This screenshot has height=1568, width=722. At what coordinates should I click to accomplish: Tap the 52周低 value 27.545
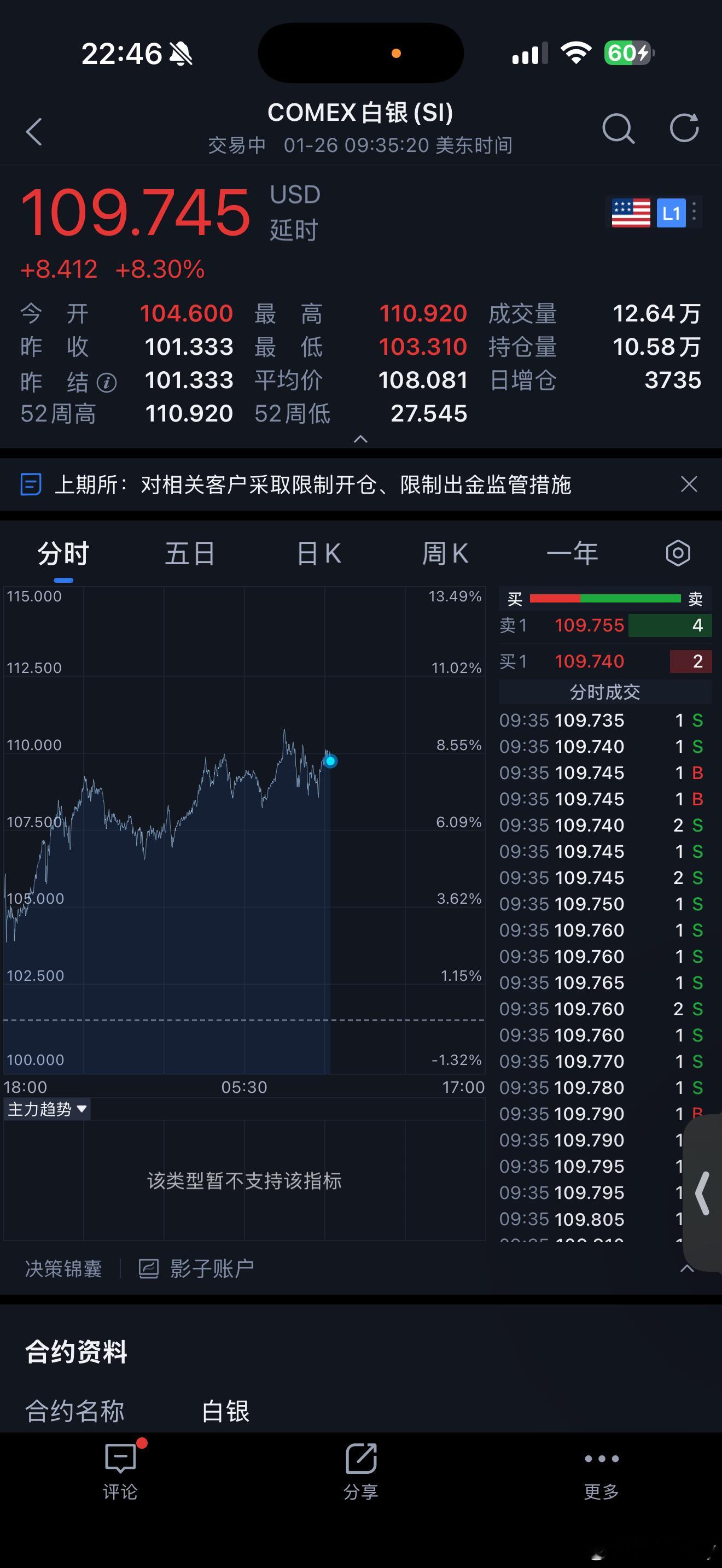coord(429,414)
